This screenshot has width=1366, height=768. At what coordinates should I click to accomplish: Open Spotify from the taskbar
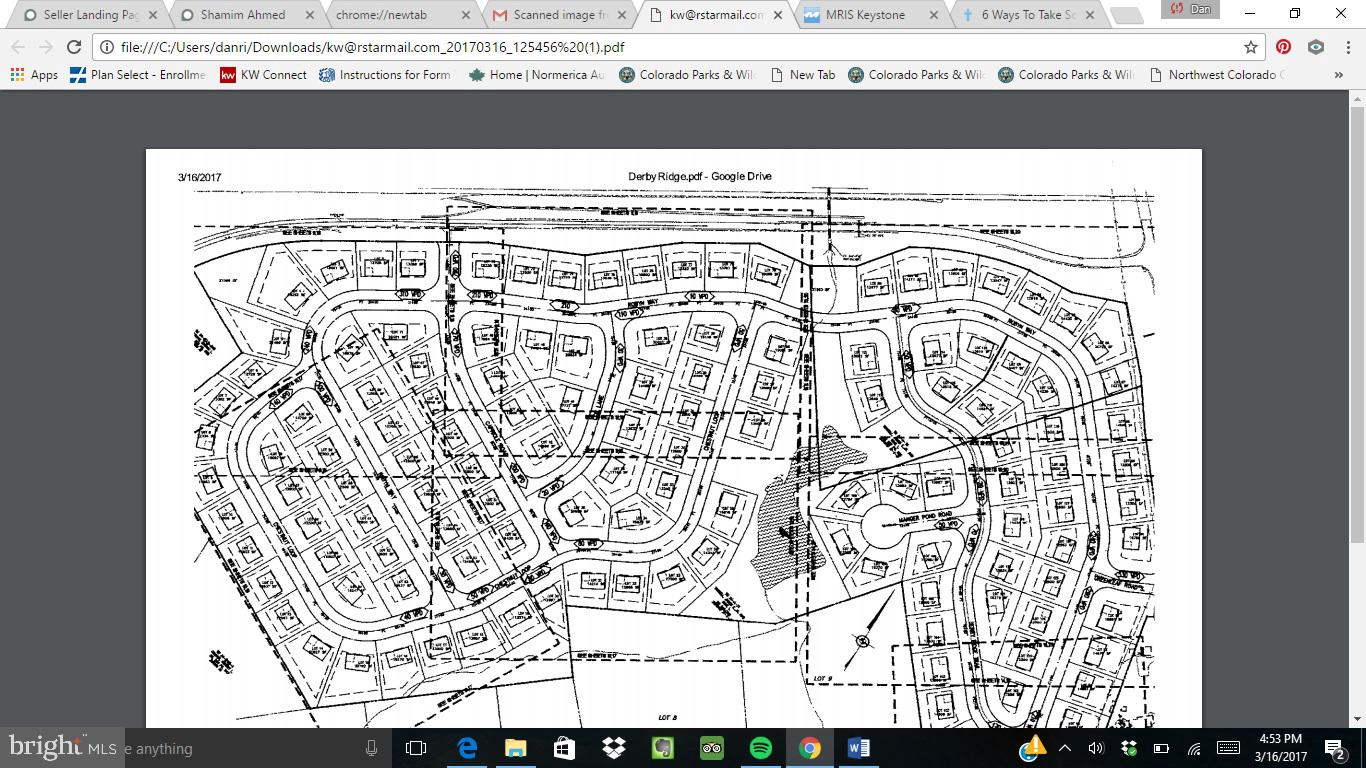(760, 748)
